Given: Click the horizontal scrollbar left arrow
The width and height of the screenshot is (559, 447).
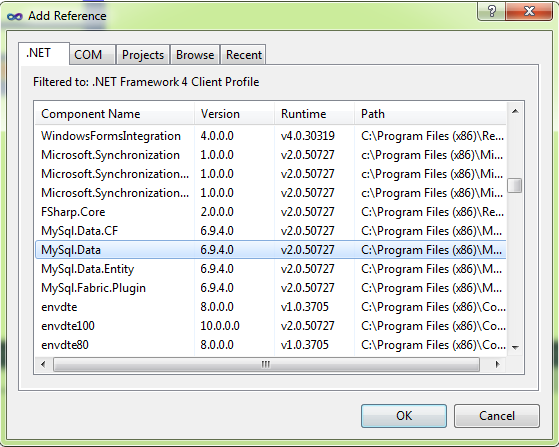Looking at the screenshot, I should [43, 364].
